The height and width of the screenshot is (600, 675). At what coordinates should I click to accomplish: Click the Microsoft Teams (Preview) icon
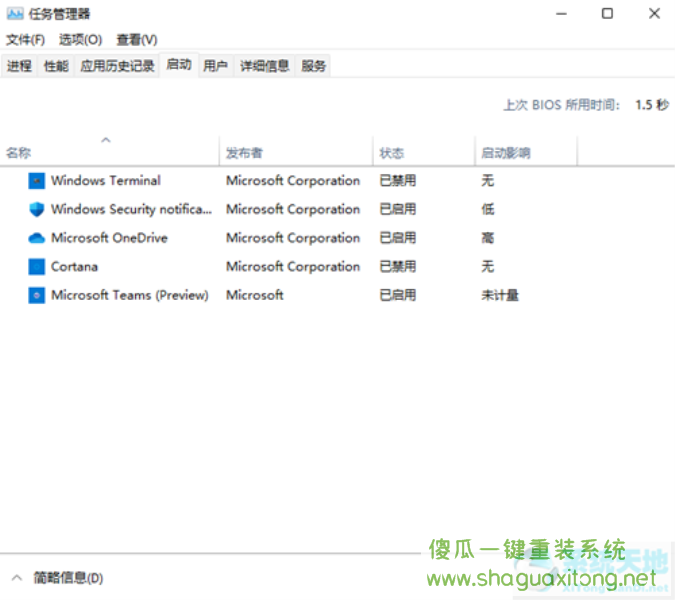pos(37,295)
